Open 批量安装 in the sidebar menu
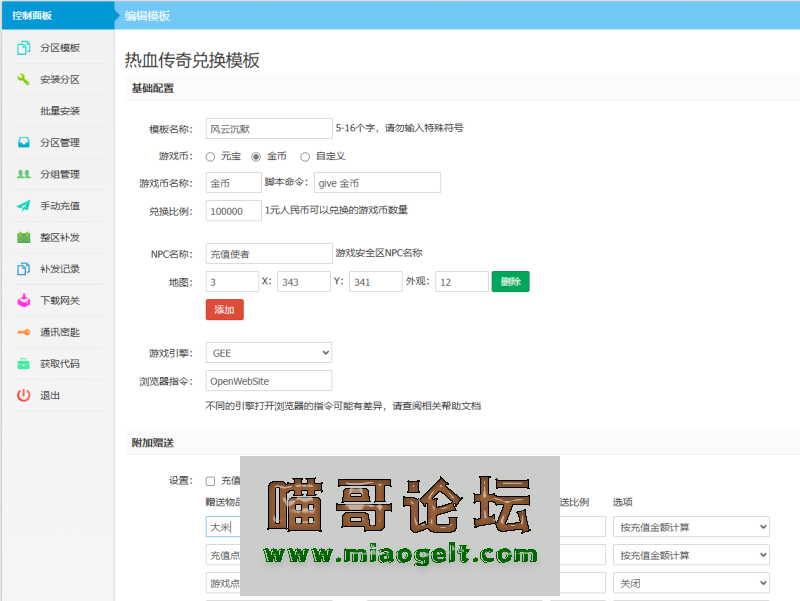 pyautogui.click(x=60, y=111)
